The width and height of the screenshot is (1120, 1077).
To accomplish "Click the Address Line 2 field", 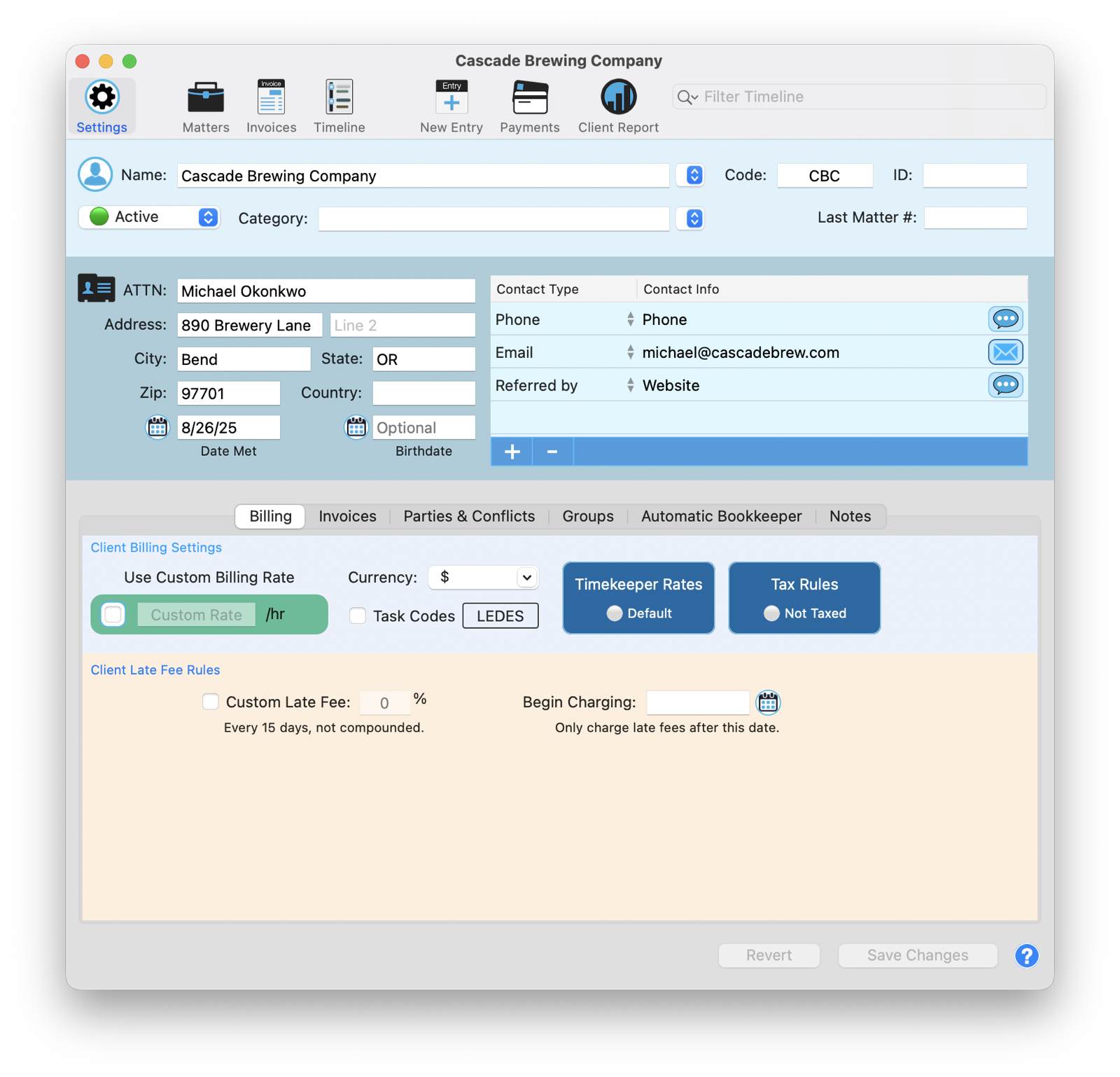I will pos(402,325).
